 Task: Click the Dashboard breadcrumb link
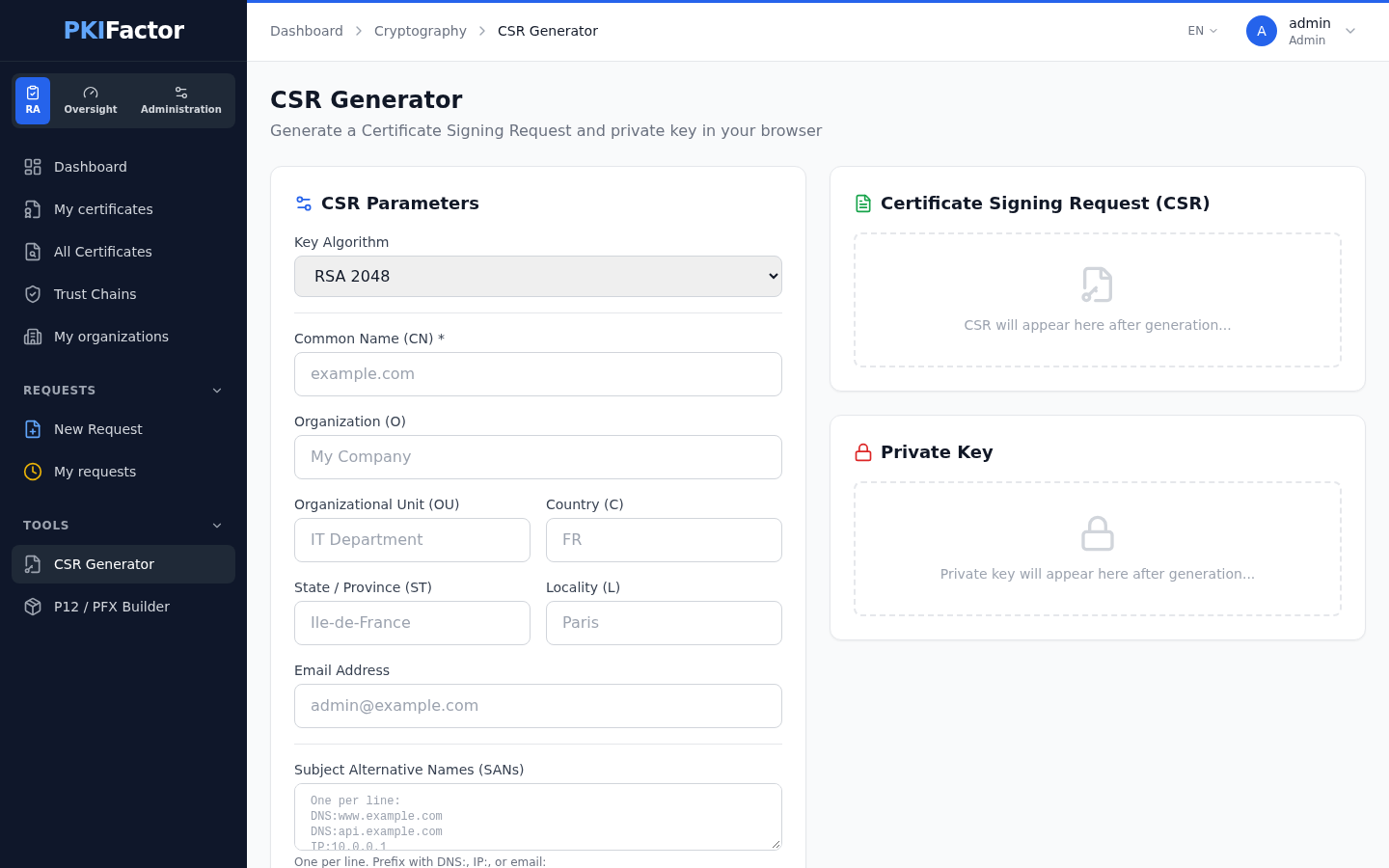coord(307,31)
